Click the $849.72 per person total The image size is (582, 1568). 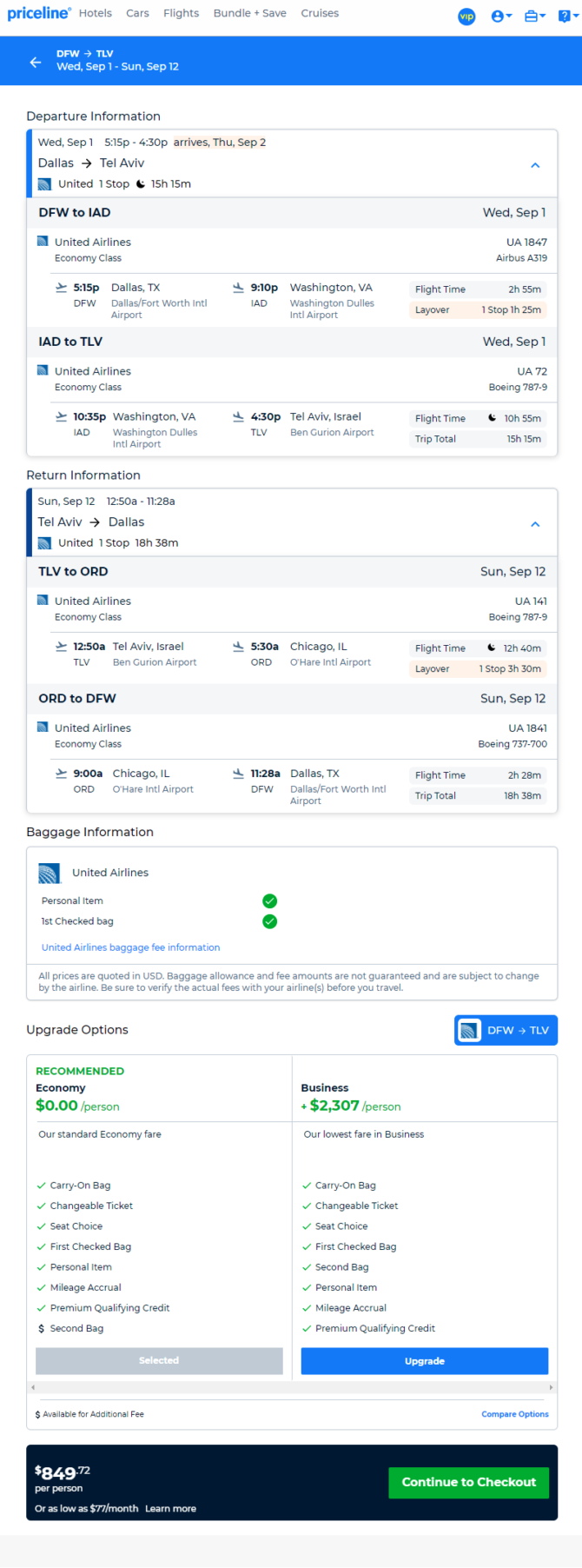(x=63, y=1478)
